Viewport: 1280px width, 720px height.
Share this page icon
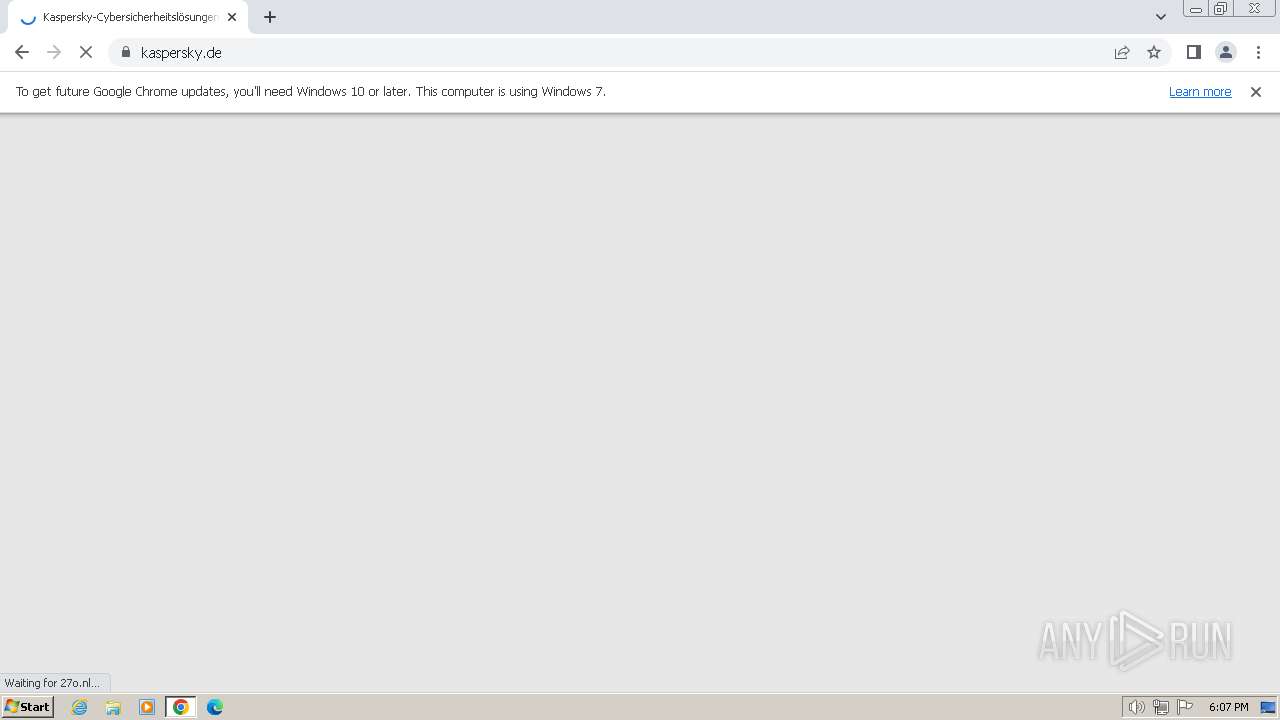(1122, 52)
